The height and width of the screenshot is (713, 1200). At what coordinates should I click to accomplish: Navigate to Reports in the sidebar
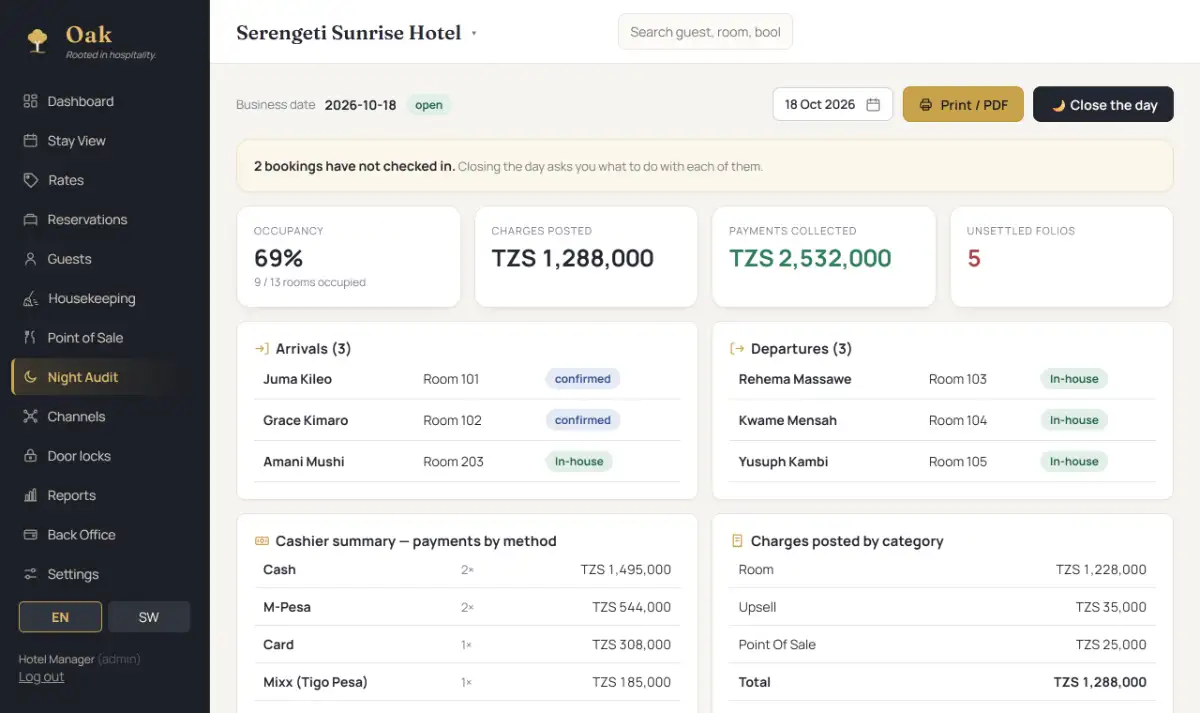pyautogui.click(x=105, y=495)
